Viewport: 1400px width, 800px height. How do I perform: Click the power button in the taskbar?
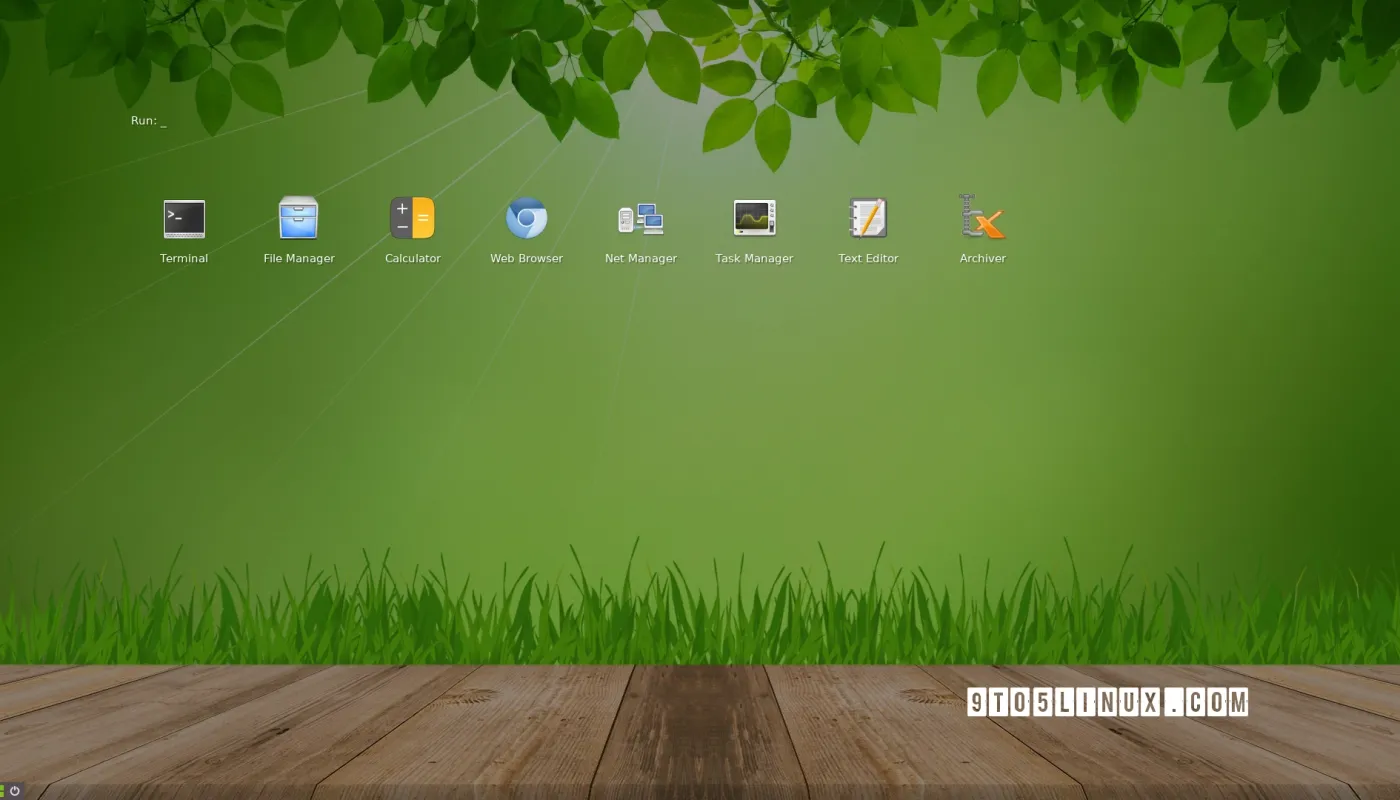pyautogui.click(x=14, y=791)
